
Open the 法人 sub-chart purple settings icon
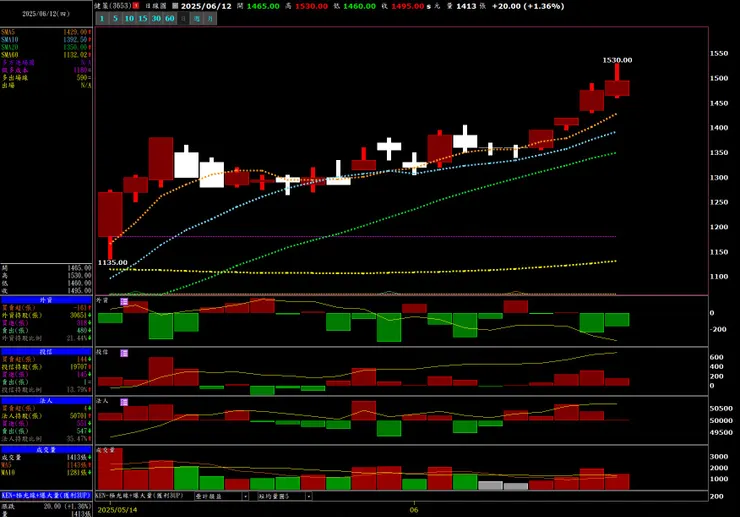124,402
